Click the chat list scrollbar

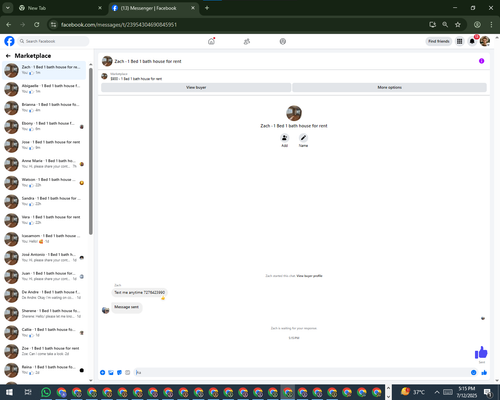click(91, 151)
